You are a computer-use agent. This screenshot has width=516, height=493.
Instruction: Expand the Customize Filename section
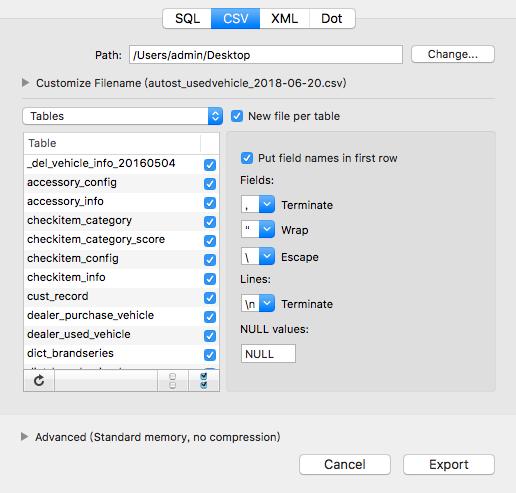pos(25,83)
